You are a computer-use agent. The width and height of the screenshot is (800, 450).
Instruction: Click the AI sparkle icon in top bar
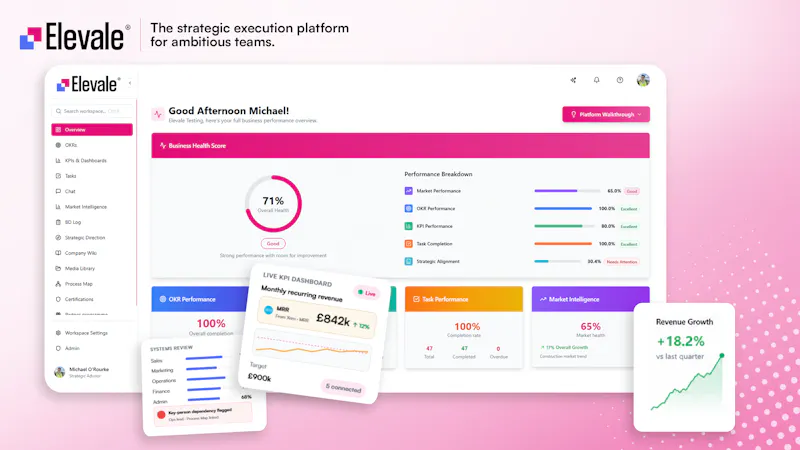[573, 80]
